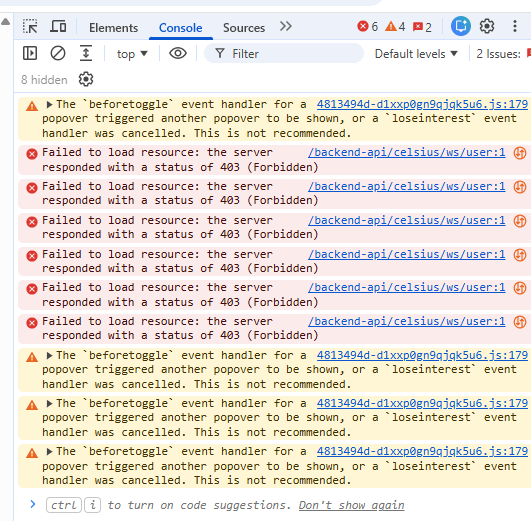This screenshot has width=531, height=521.
Task: Open the blue AI assistance icon
Action: pos(461,26)
